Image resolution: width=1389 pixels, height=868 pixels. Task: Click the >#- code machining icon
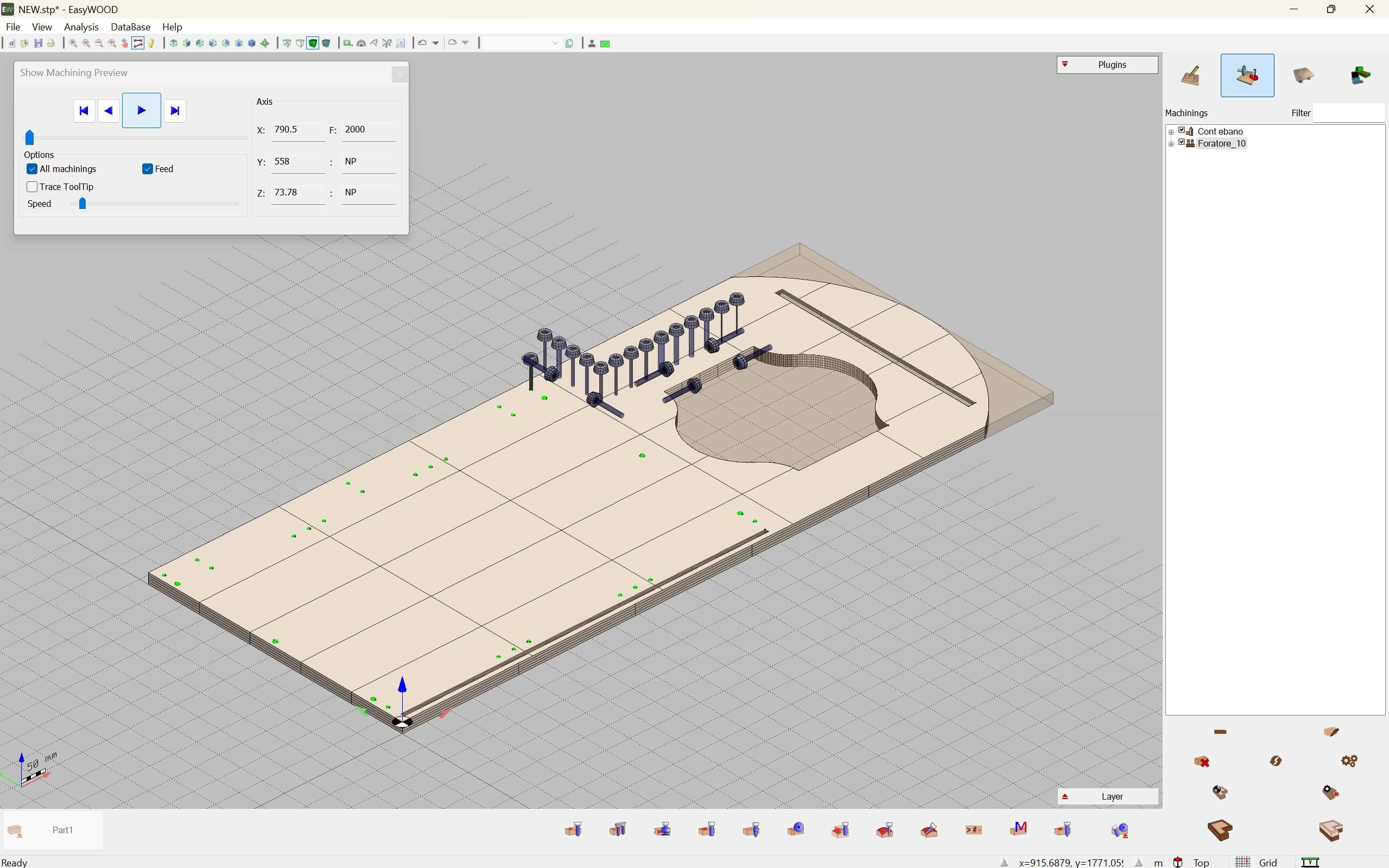973,829
